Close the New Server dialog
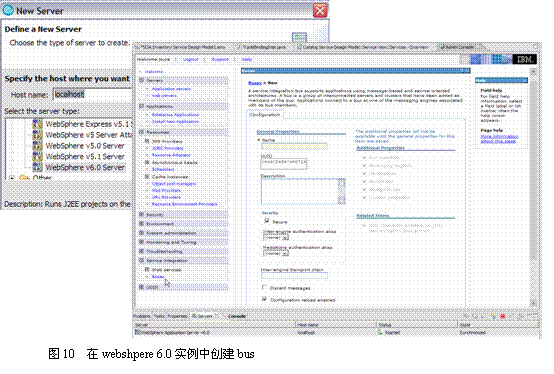 (x=320, y=10)
